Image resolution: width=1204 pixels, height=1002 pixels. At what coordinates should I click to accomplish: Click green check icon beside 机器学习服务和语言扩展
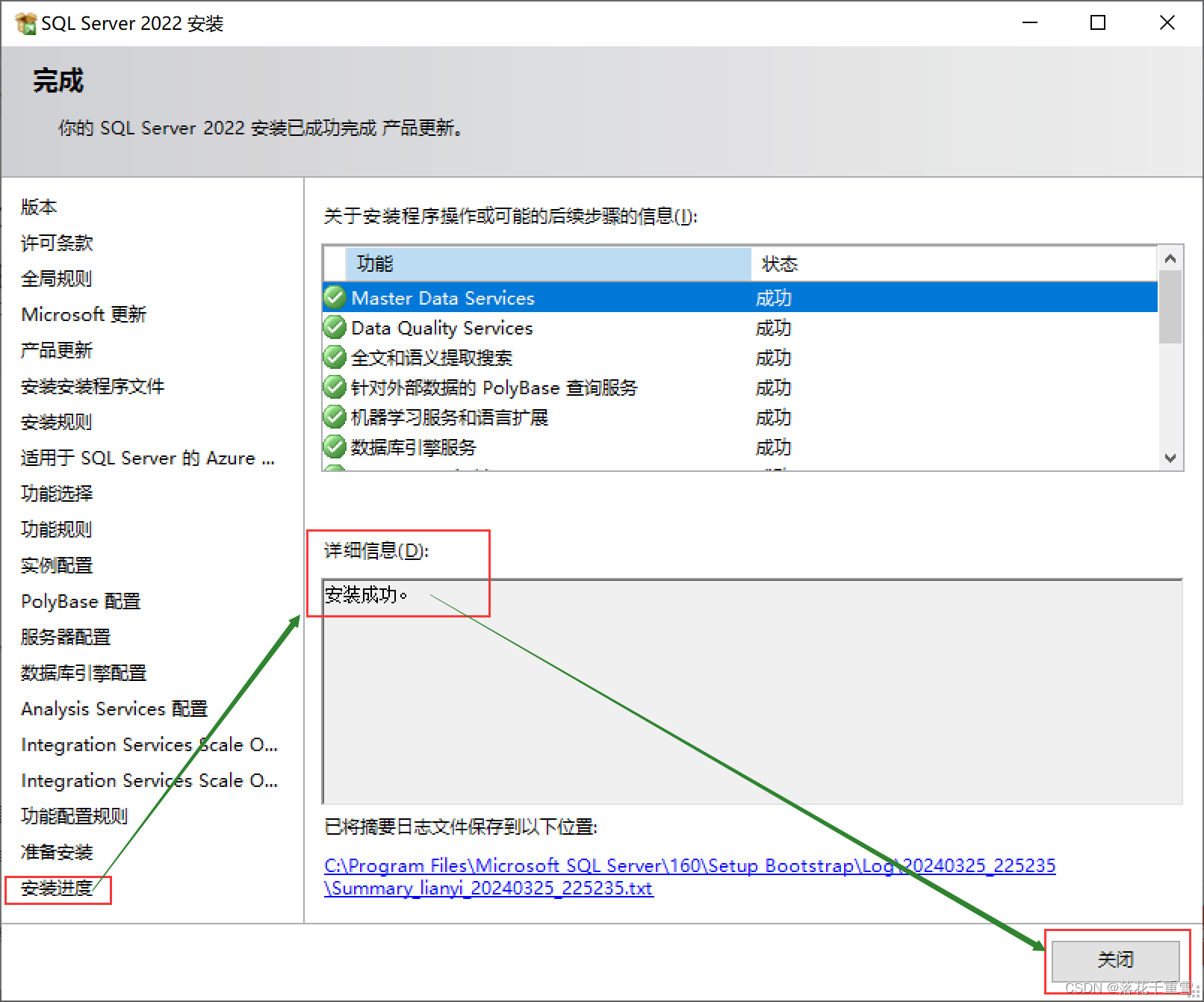click(x=335, y=417)
